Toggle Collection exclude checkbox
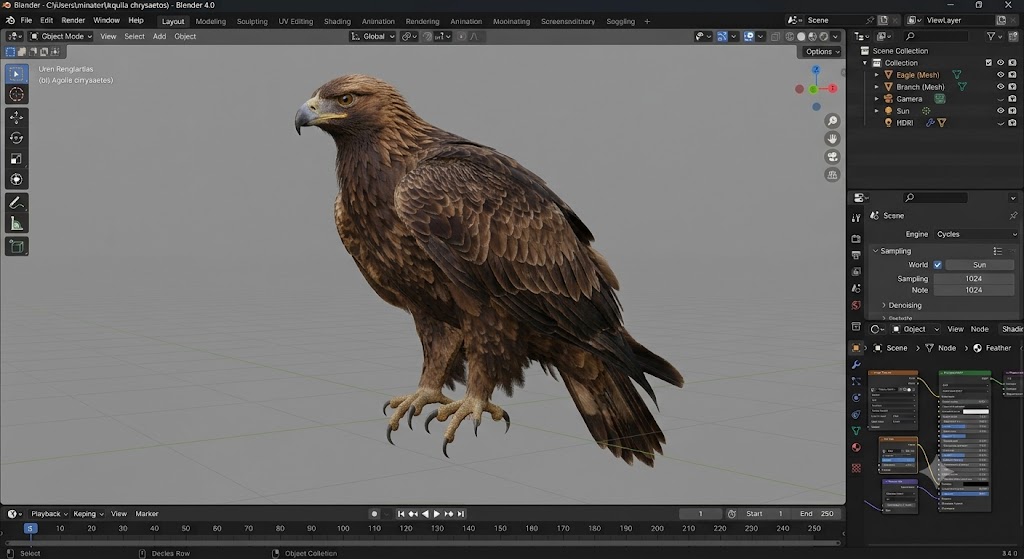The height and width of the screenshot is (559, 1024). 989,63
